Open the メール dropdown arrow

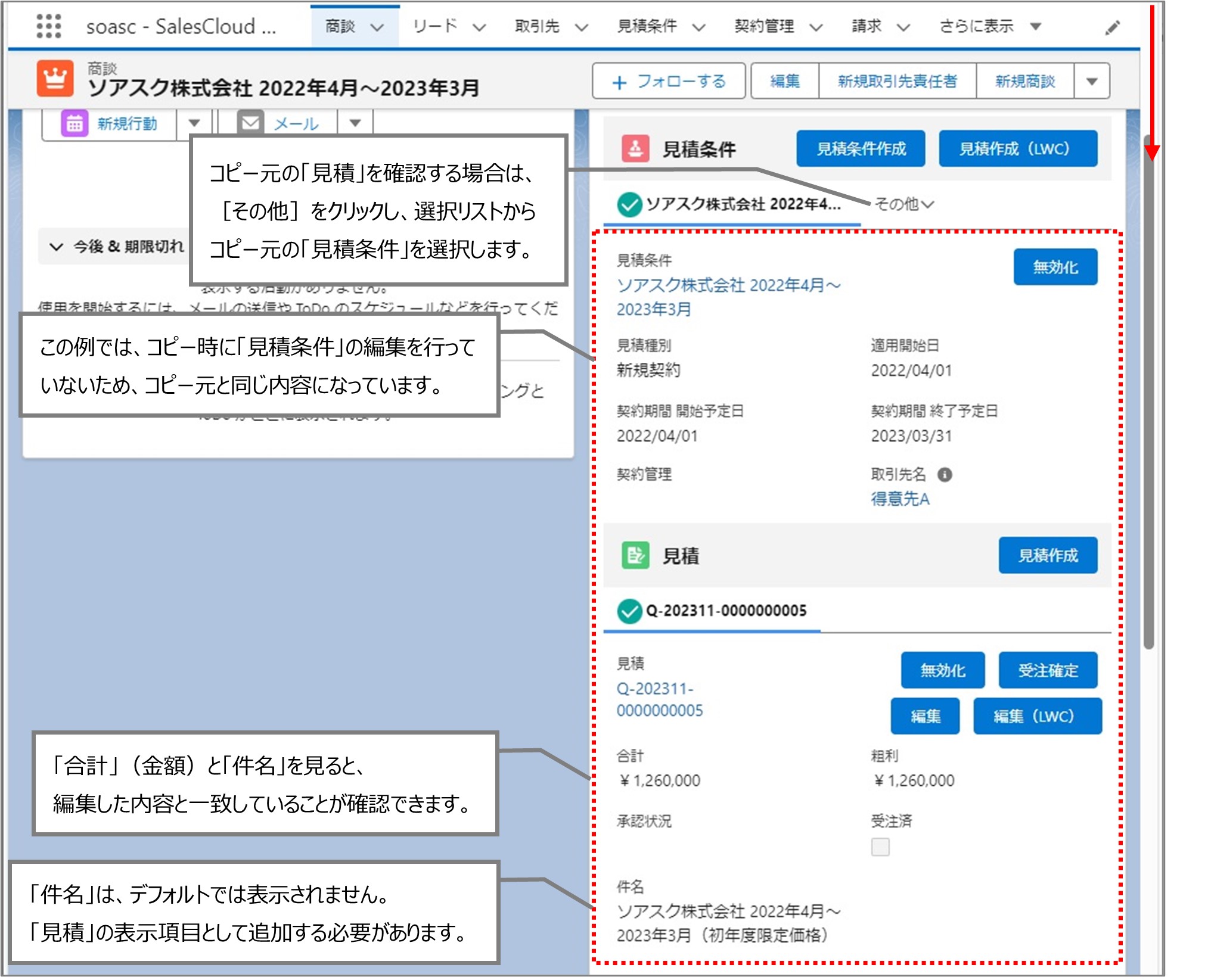pos(355,123)
